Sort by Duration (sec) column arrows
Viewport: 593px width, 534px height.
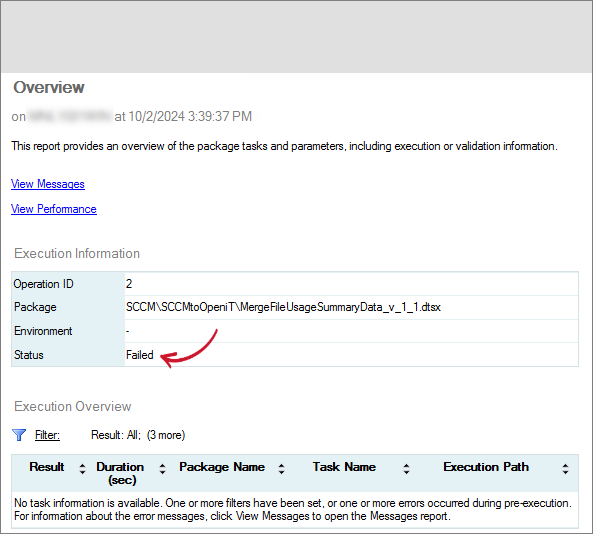(162, 469)
